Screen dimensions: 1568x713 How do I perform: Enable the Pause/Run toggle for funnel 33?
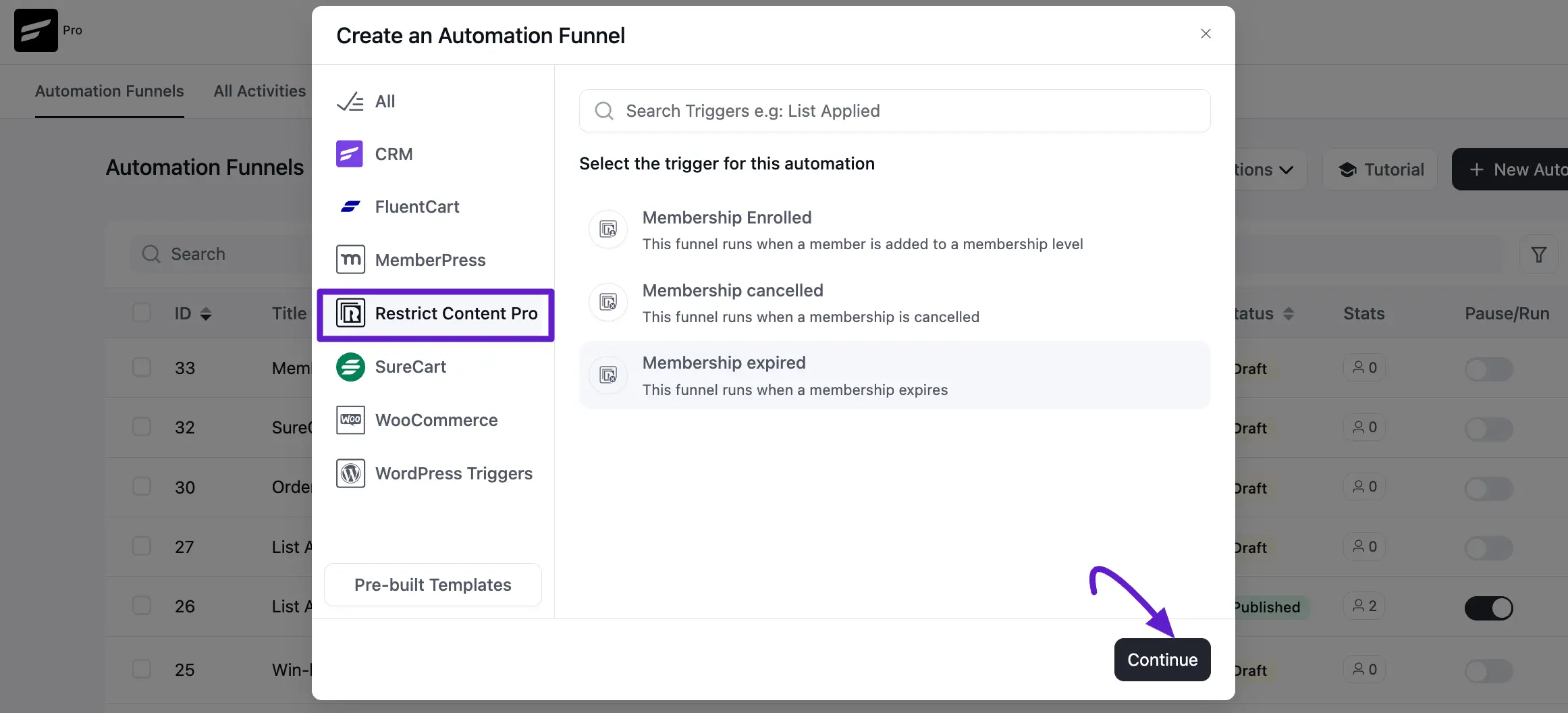(1488, 369)
